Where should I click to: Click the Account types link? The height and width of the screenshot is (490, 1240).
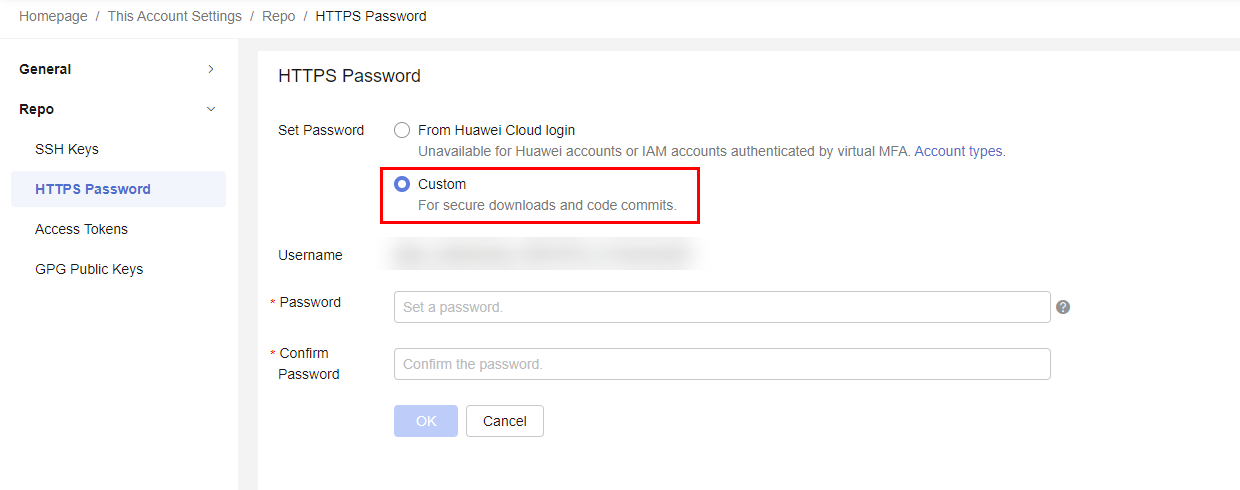click(958, 151)
